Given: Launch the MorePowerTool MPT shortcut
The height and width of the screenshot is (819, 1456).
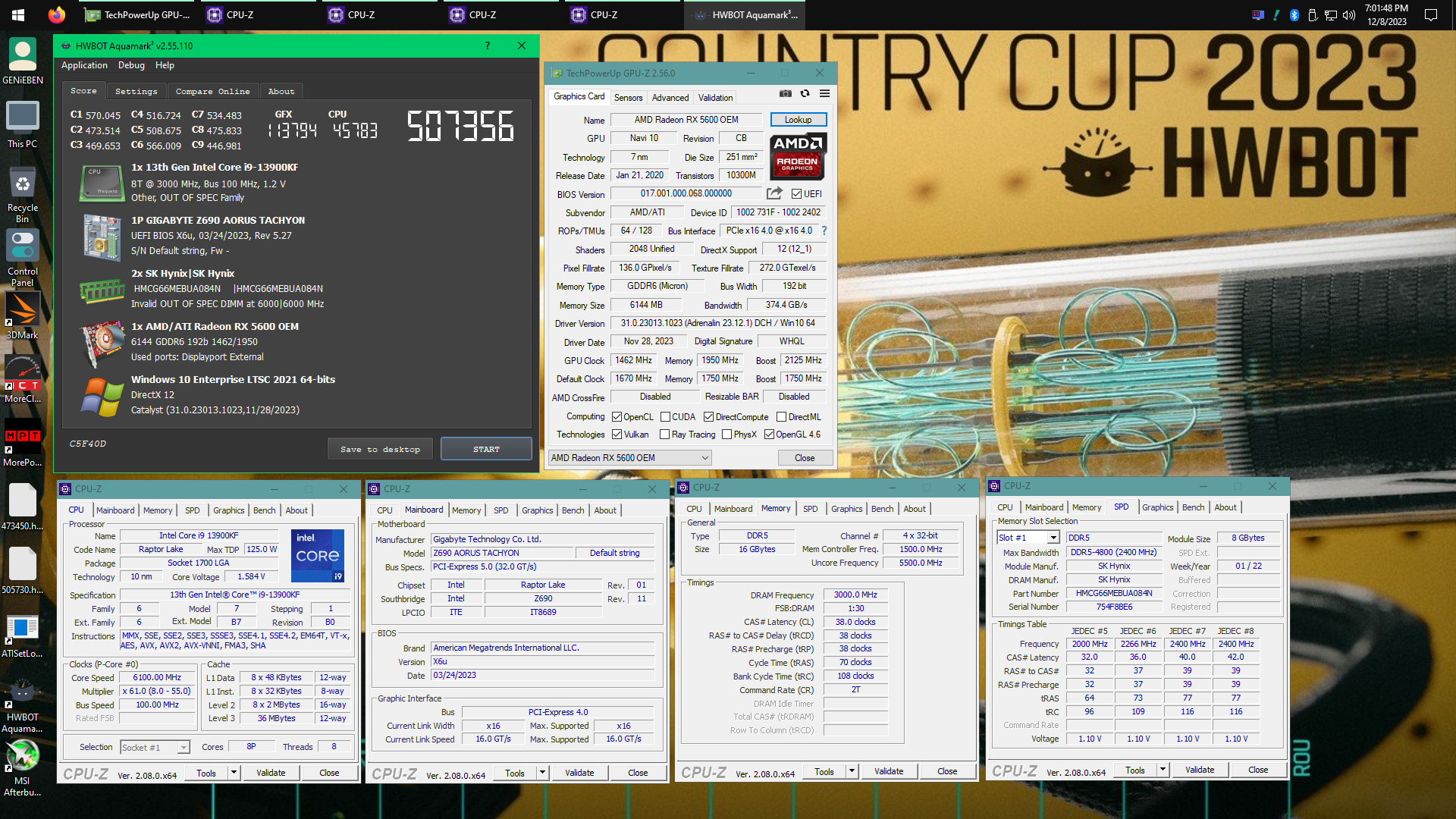Looking at the screenshot, I should coord(23,444).
